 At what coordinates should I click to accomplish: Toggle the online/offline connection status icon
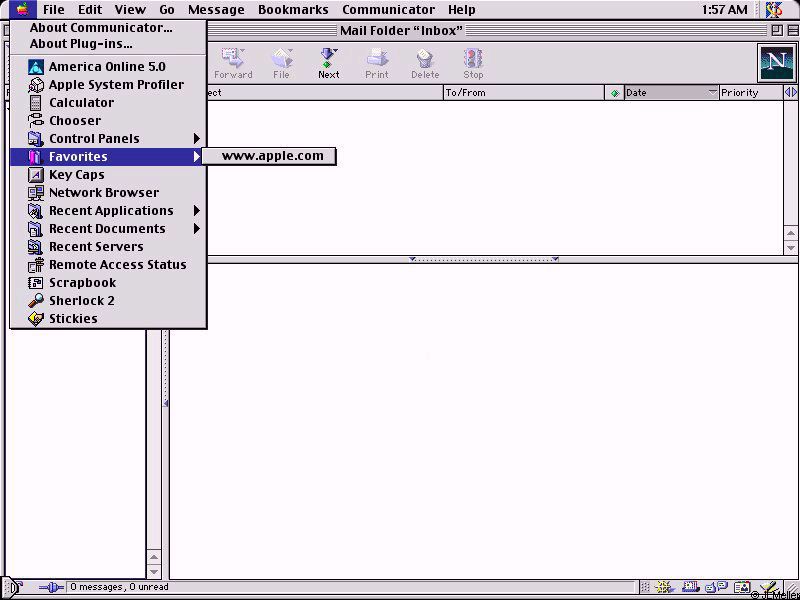click(x=50, y=587)
